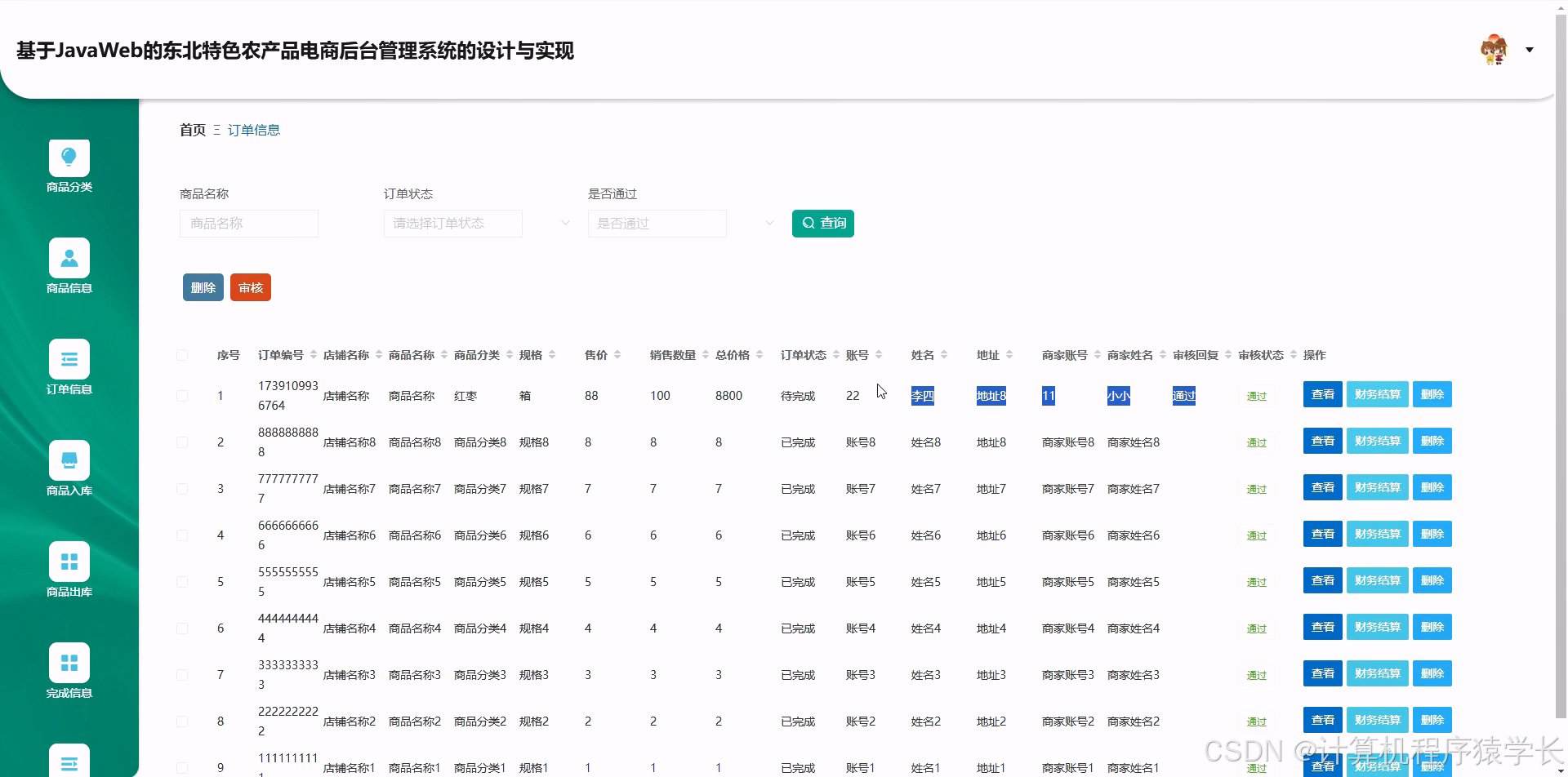Open 完成信息 sidebar icon

tap(69, 664)
